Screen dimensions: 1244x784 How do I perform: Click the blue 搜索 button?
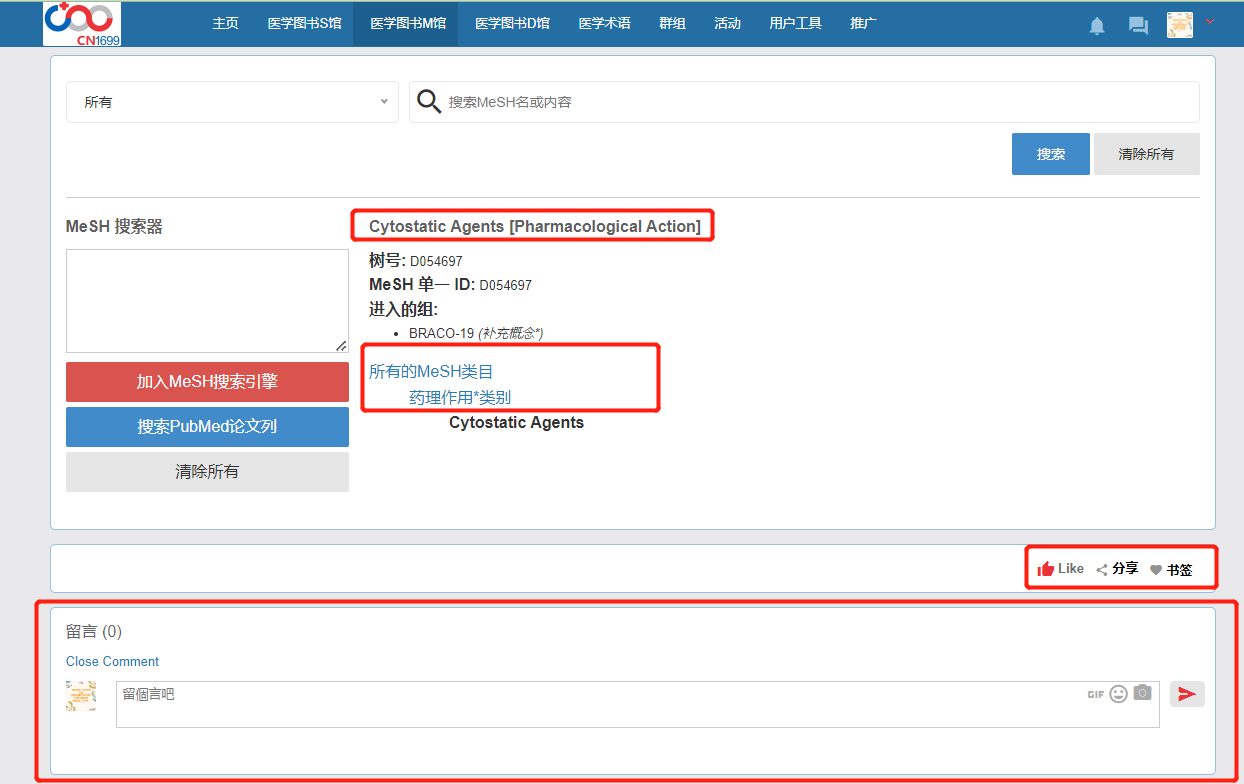pos(1050,154)
